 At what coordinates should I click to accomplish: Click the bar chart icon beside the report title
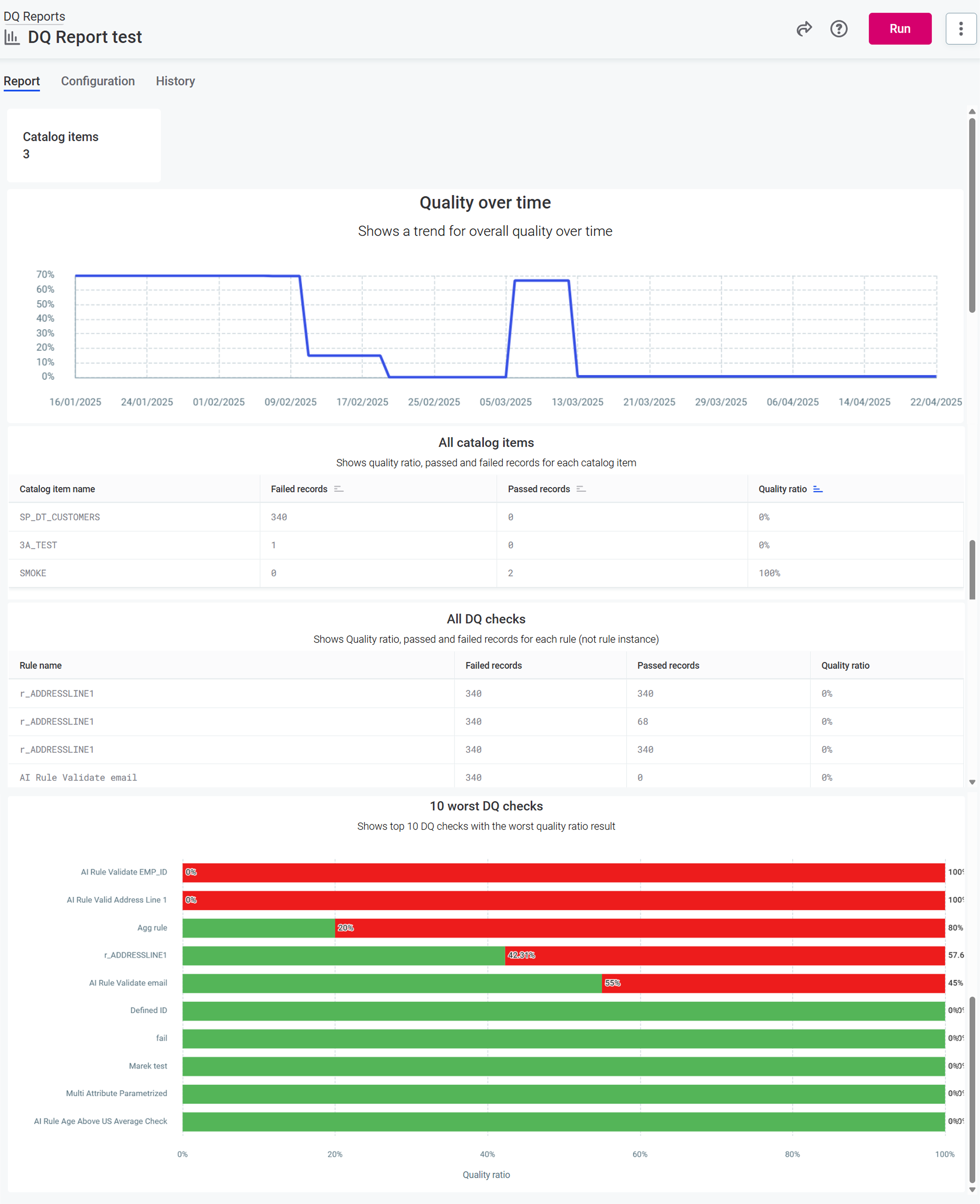pos(12,37)
